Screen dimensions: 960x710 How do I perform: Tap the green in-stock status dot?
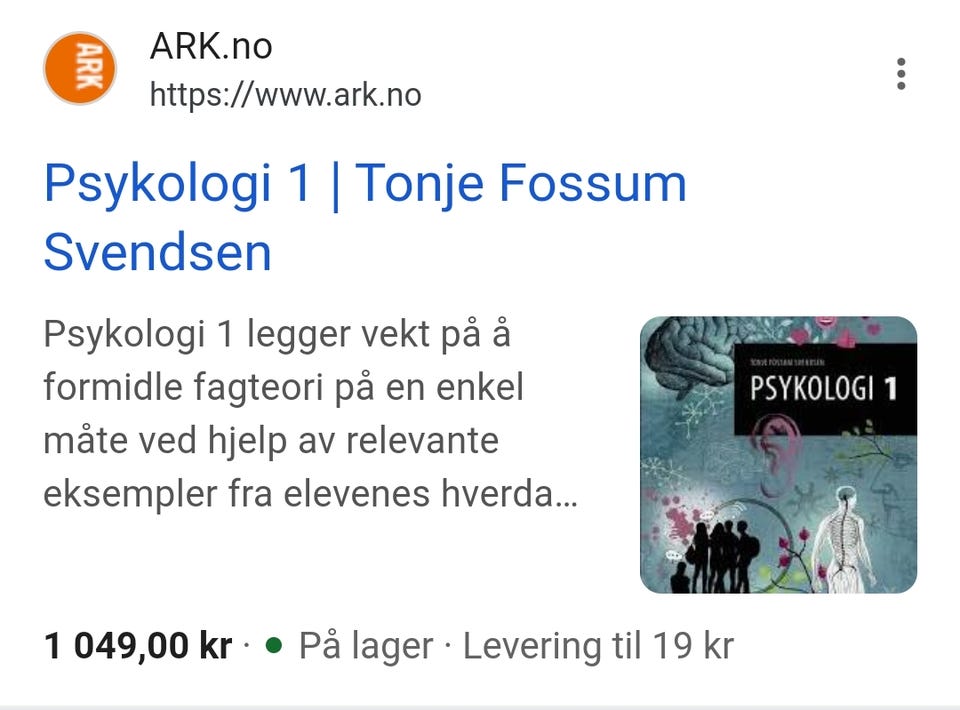(x=274, y=645)
